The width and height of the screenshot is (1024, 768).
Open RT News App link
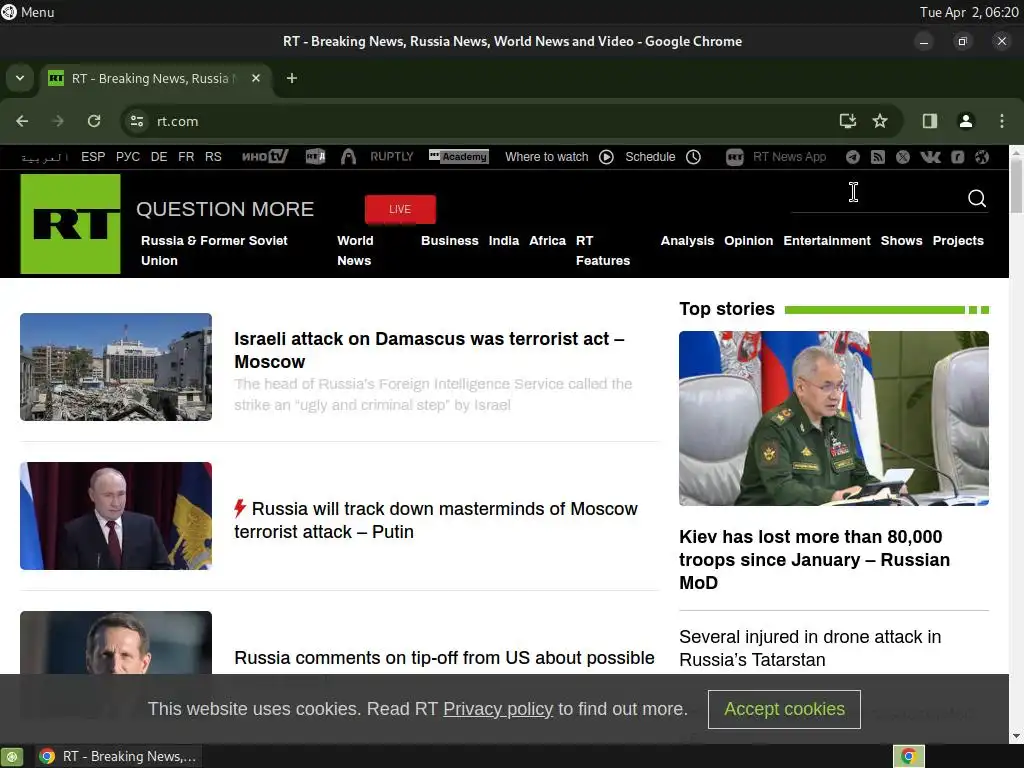(789, 157)
